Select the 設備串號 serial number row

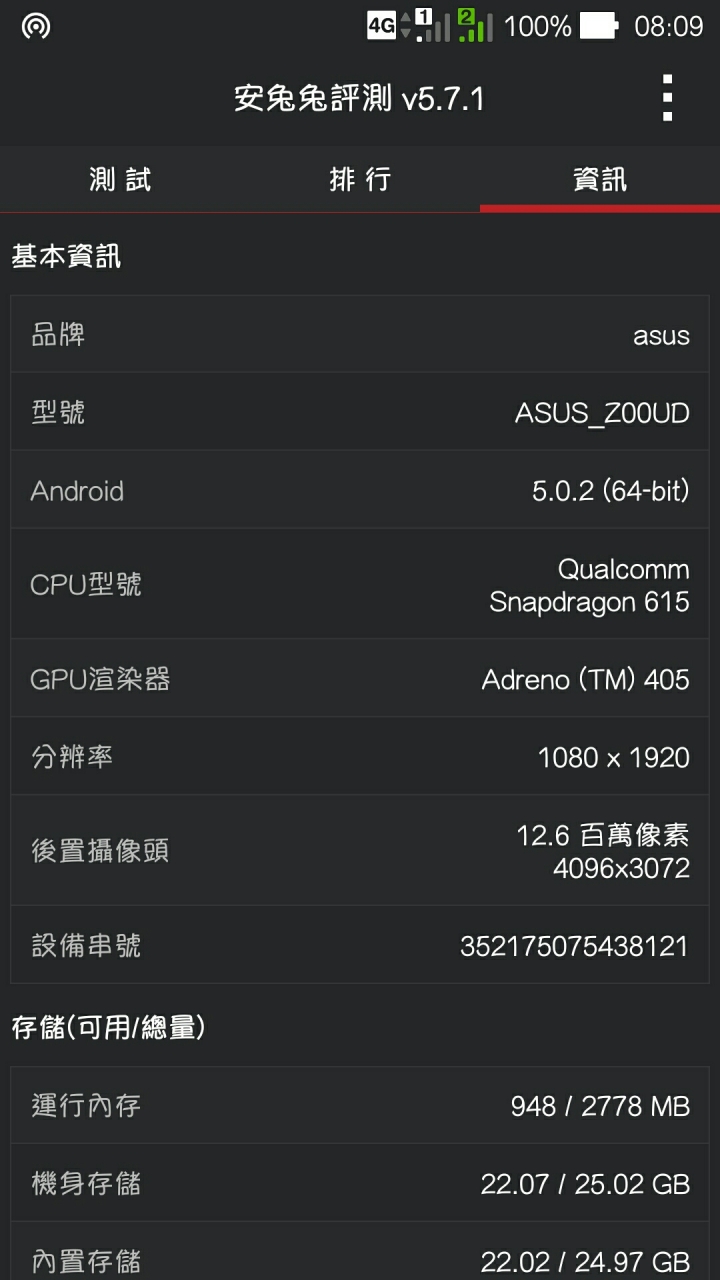tap(360, 945)
